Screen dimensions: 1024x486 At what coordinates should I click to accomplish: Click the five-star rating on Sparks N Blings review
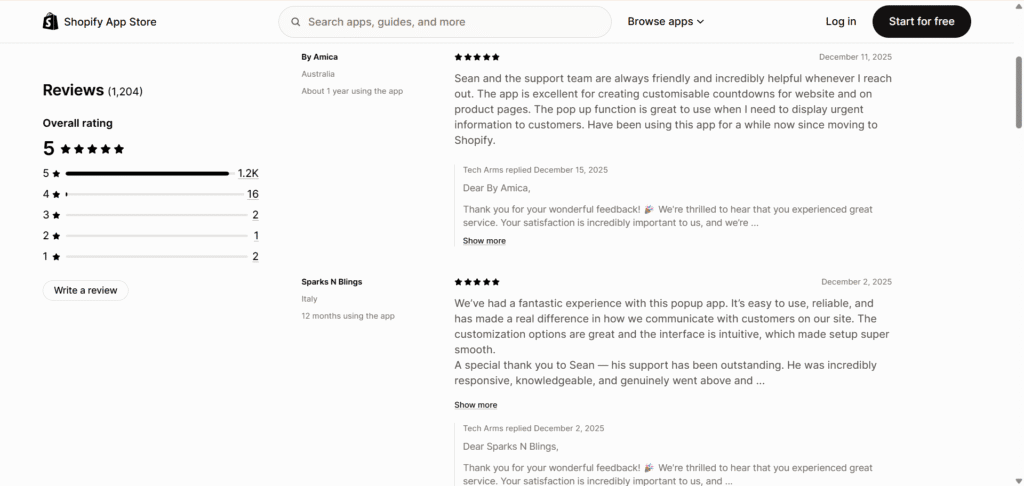point(477,282)
